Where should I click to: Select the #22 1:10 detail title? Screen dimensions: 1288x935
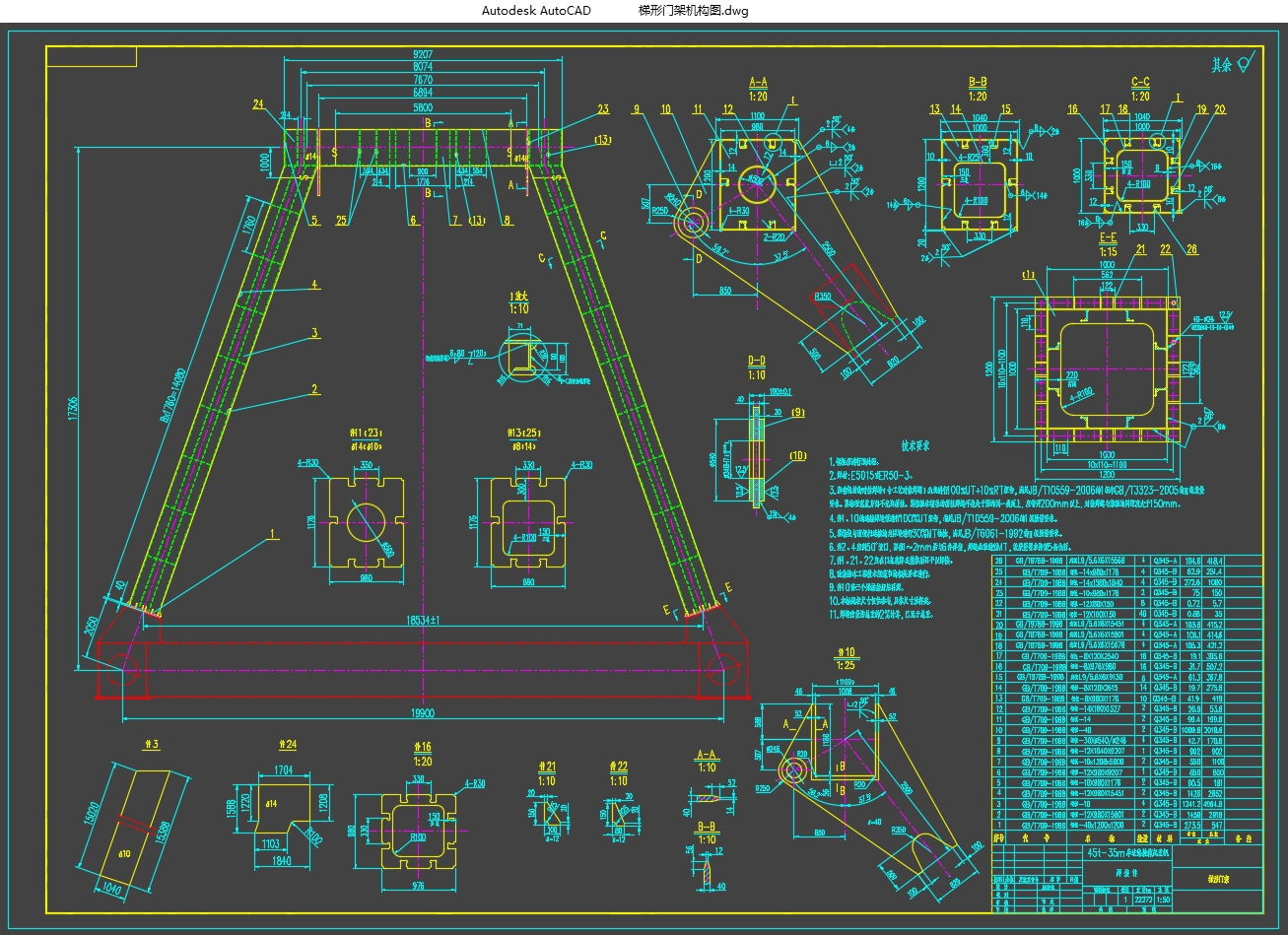click(x=618, y=772)
